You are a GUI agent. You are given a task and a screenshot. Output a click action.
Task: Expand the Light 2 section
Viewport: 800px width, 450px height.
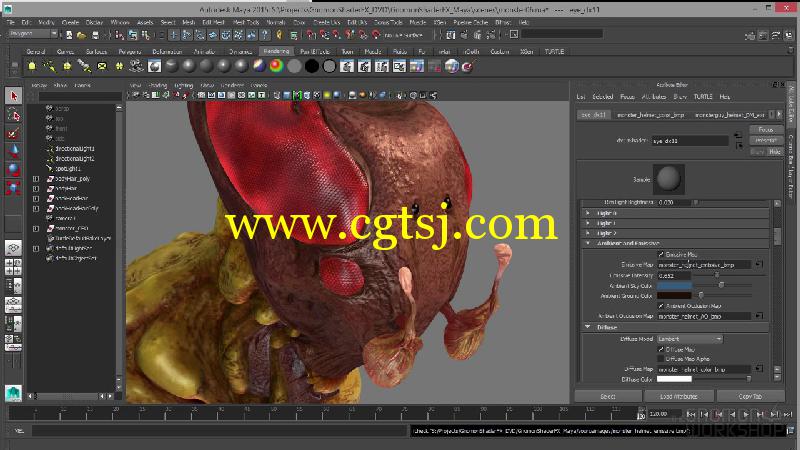point(588,233)
